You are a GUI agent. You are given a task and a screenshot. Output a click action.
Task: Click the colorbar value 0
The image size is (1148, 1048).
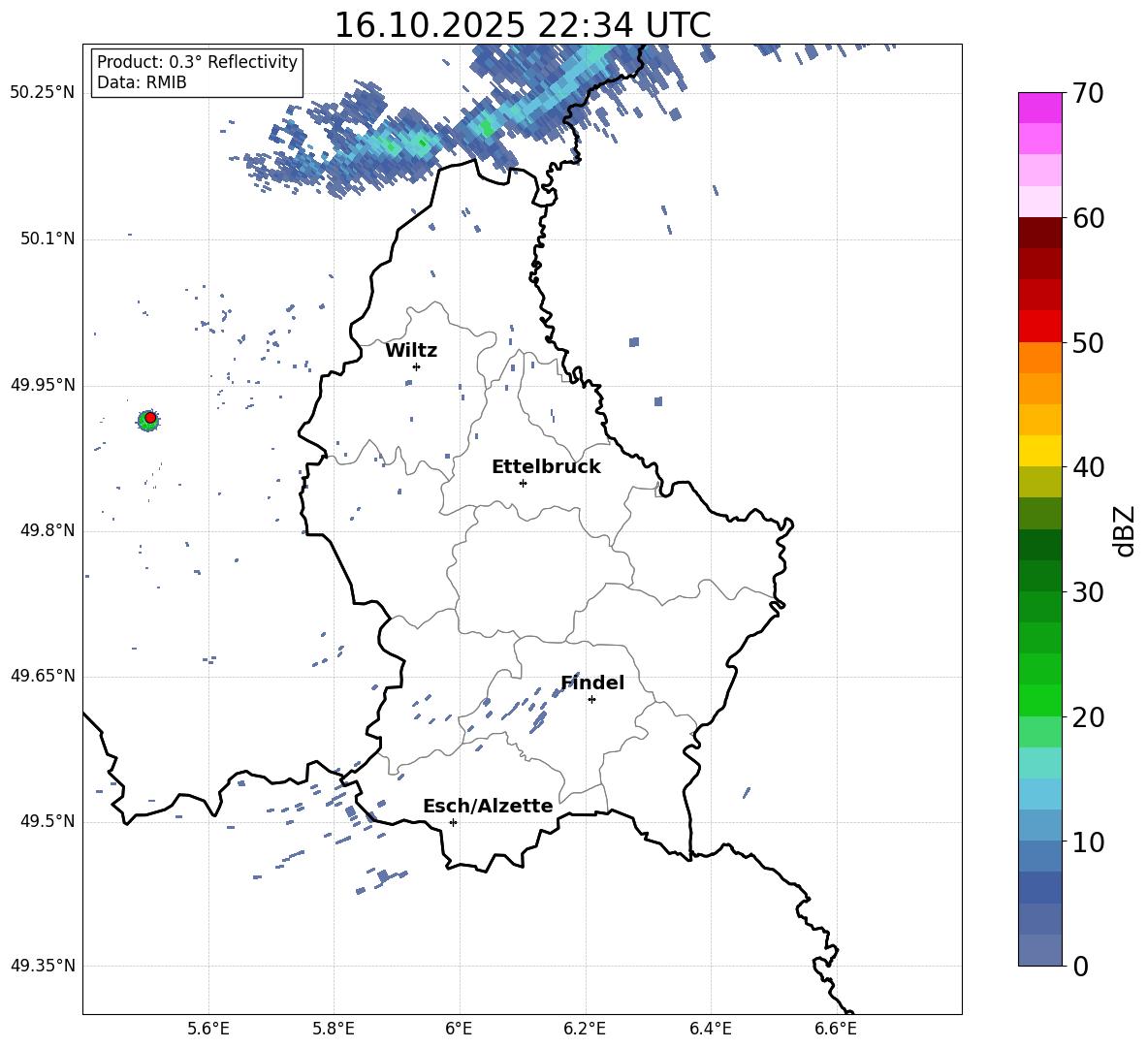[x=1080, y=966]
